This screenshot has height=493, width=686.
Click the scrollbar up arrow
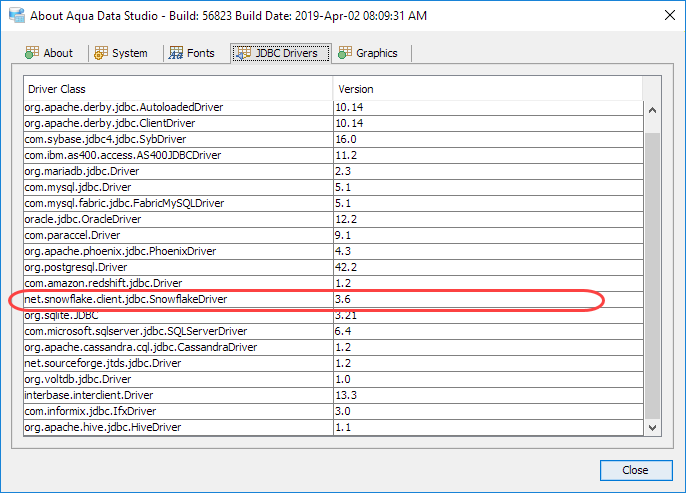652,110
